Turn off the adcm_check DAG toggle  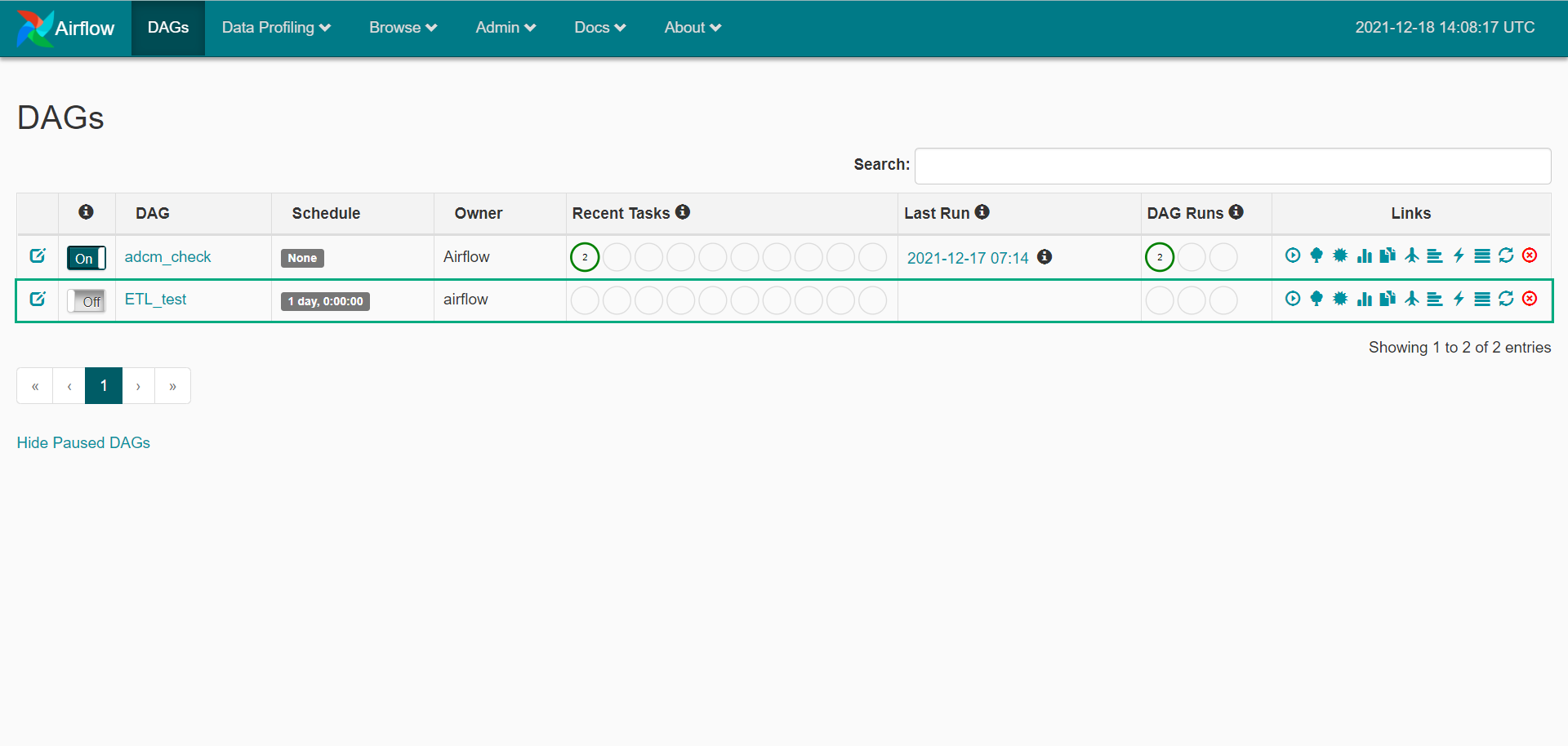[x=87, y=258]
